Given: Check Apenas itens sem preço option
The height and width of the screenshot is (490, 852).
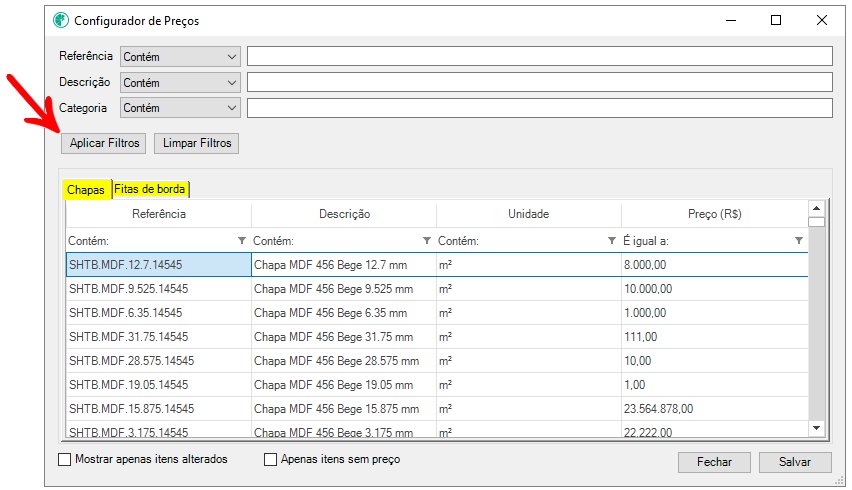Looking at the screenshot, I should pyautogui.click(x=270, y=460).
